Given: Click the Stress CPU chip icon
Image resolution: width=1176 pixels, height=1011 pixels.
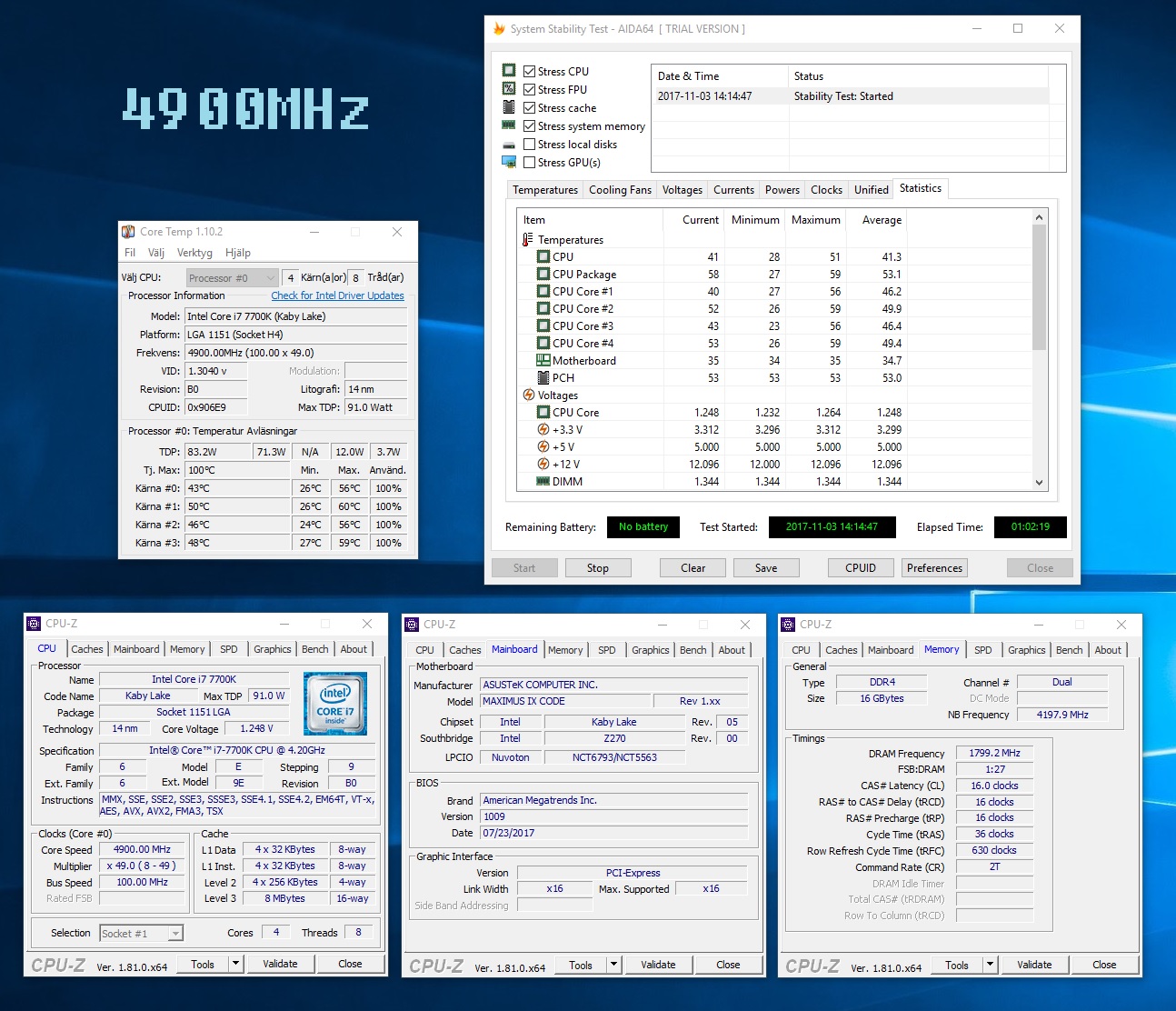Looking at the screenshot, I should coord(509,71).
